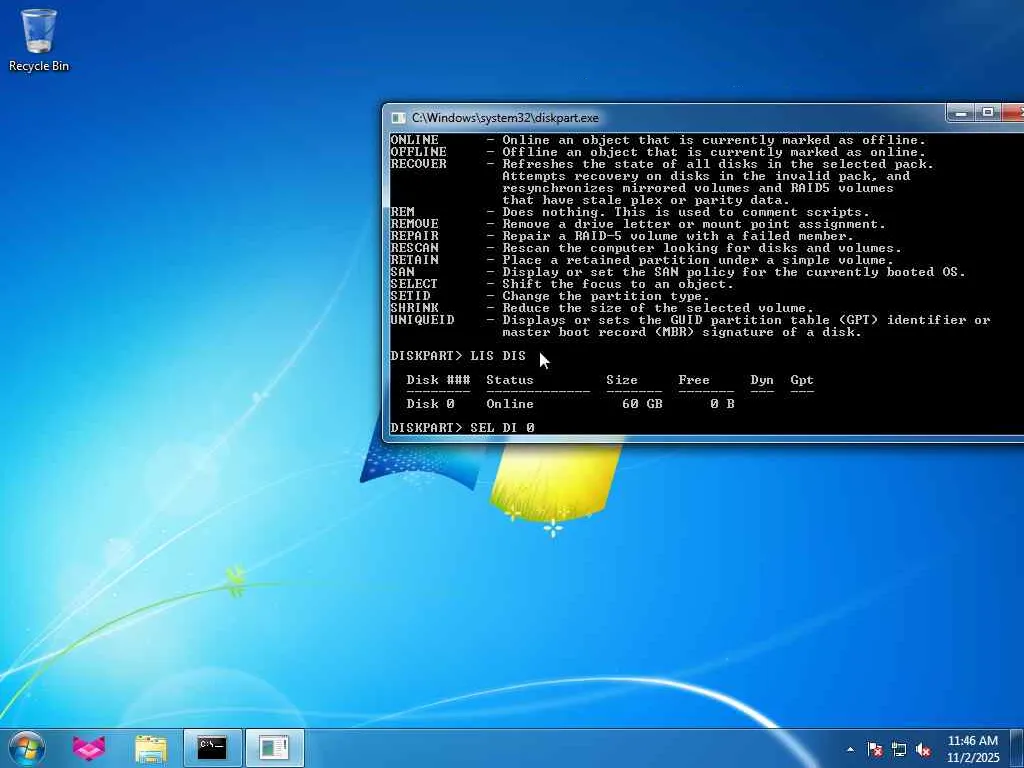Click the SELECT command entry
Screen dimensions: 1024x768
pos(414,284)
